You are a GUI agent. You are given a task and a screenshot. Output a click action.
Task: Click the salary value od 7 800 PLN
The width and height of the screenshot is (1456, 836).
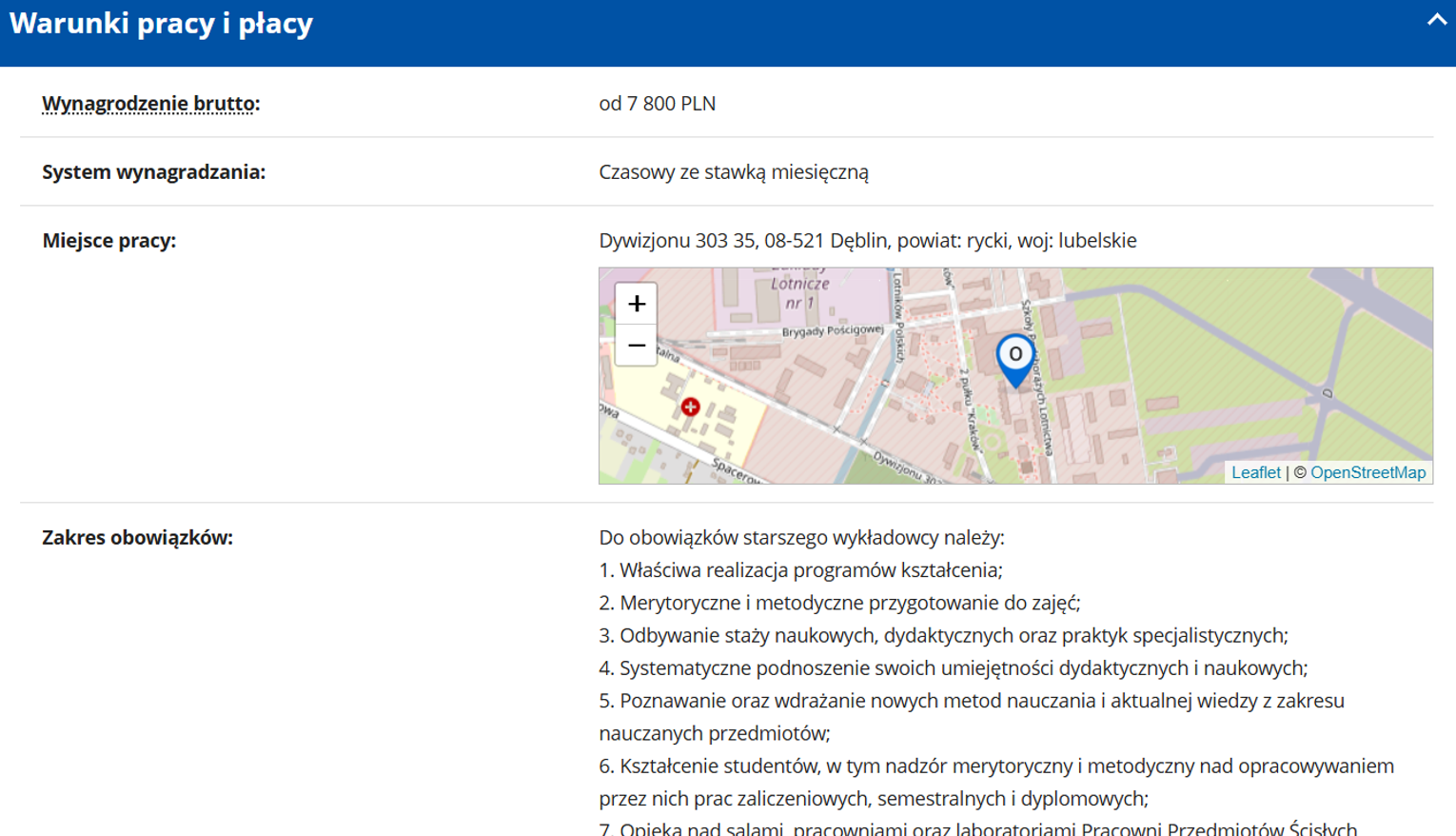[x=657, y=104]
